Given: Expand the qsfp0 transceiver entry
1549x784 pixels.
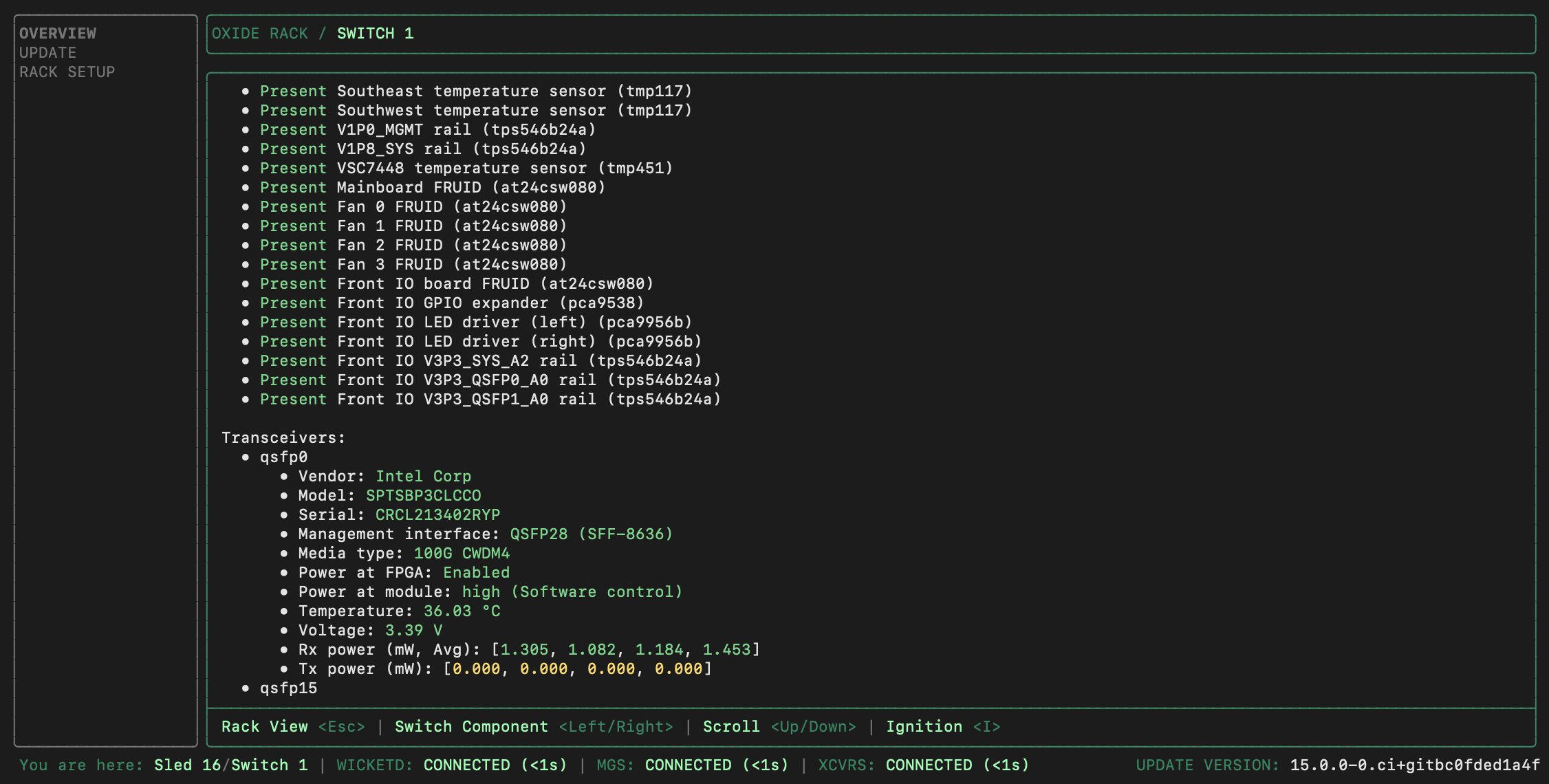Looking at the screenshot, I should (283, 457).
